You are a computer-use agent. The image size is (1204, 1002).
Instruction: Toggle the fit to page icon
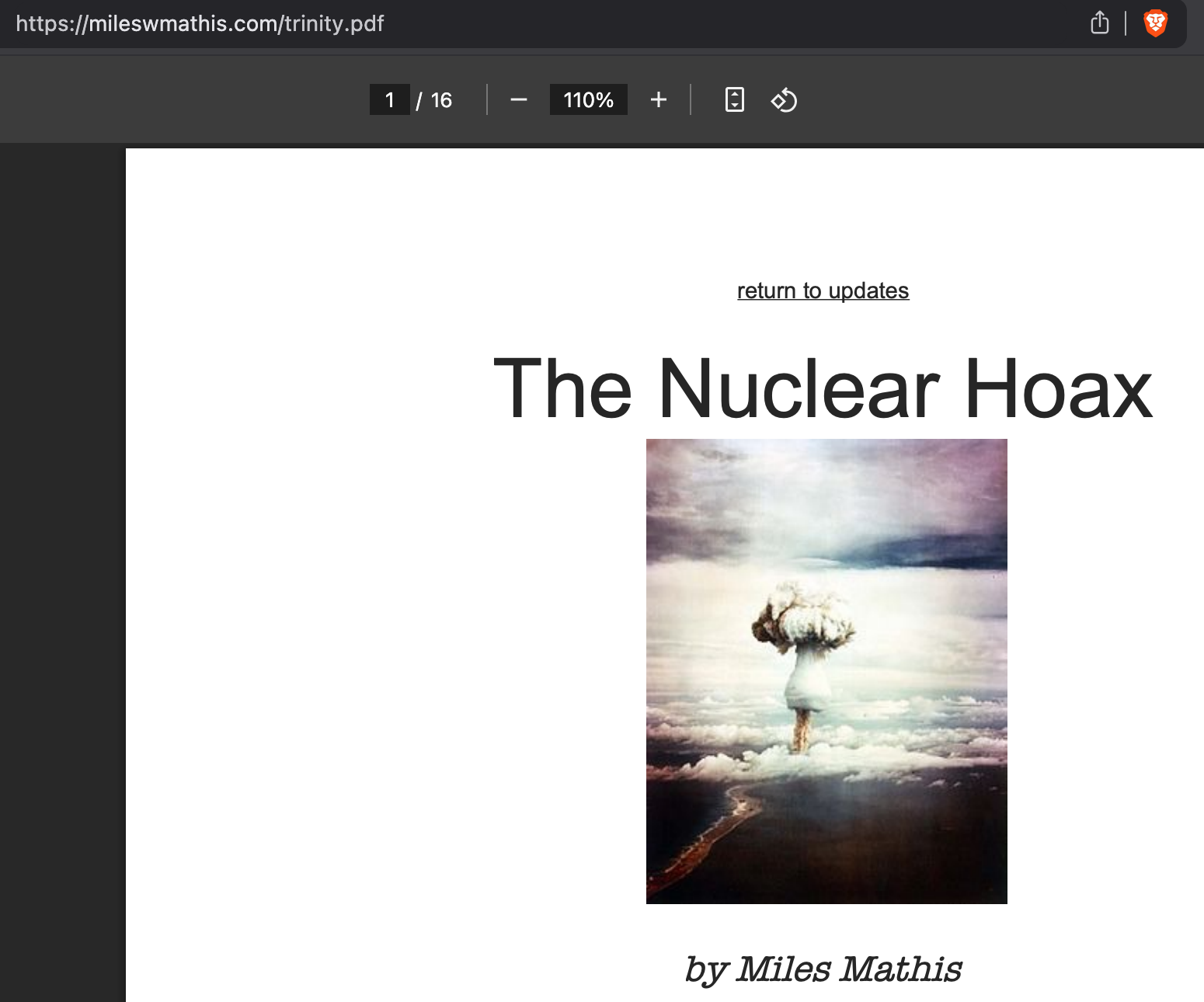734,100
